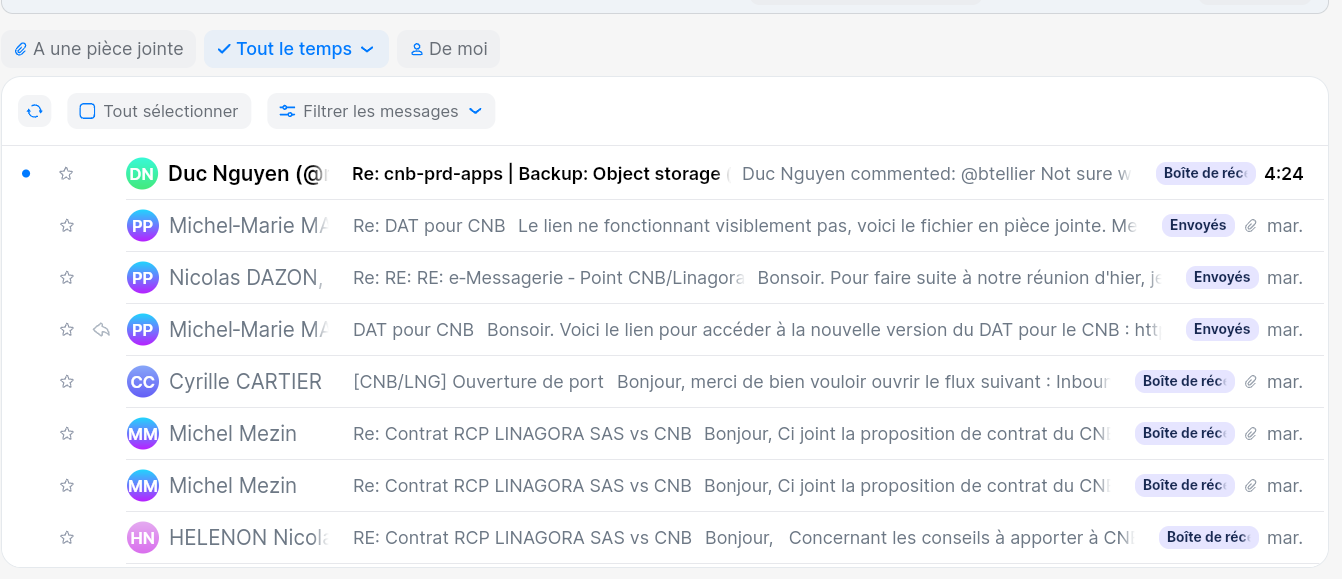Click Cyrille CARTIER's avatar
Image resolution: width=1342 pixels, height=579 pixels.
[x=141, y=381]
